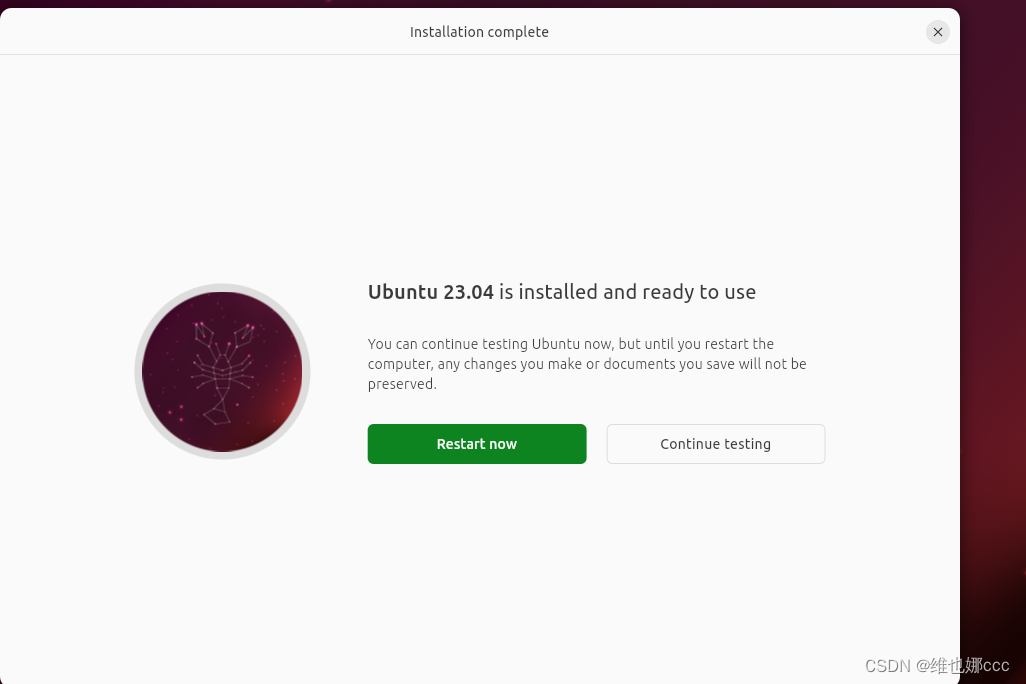This screenshot has height=684, width=1026.
Task: Click the CSDN watermark text
Action: click(936, 665)
